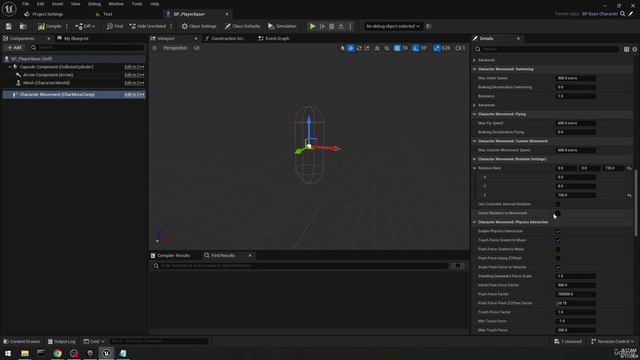
Task: Click the Eject icon in toolbar
Action: [341, 26]
